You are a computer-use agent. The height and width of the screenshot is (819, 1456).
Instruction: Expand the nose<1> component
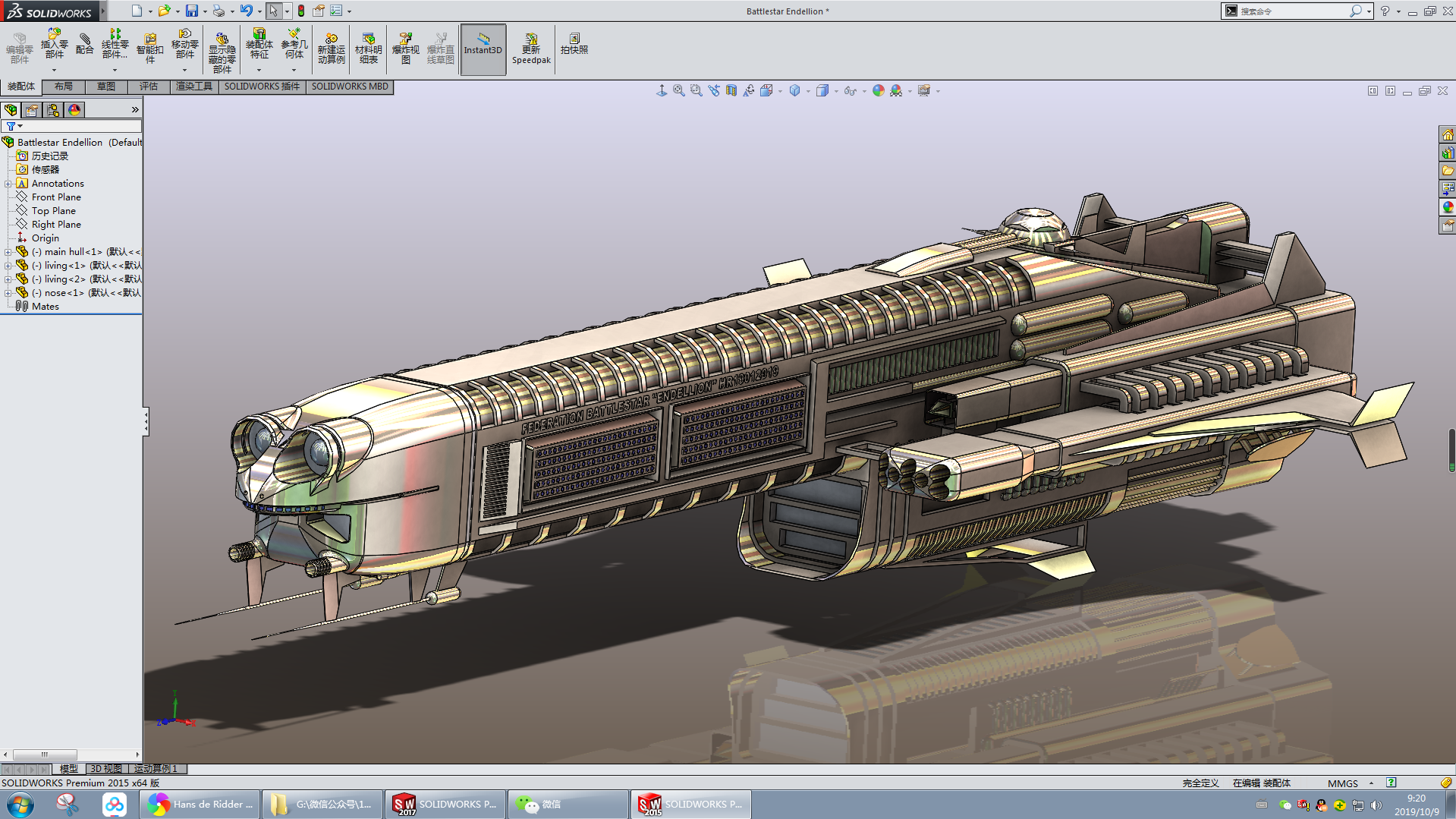click(x=8, y=293)
